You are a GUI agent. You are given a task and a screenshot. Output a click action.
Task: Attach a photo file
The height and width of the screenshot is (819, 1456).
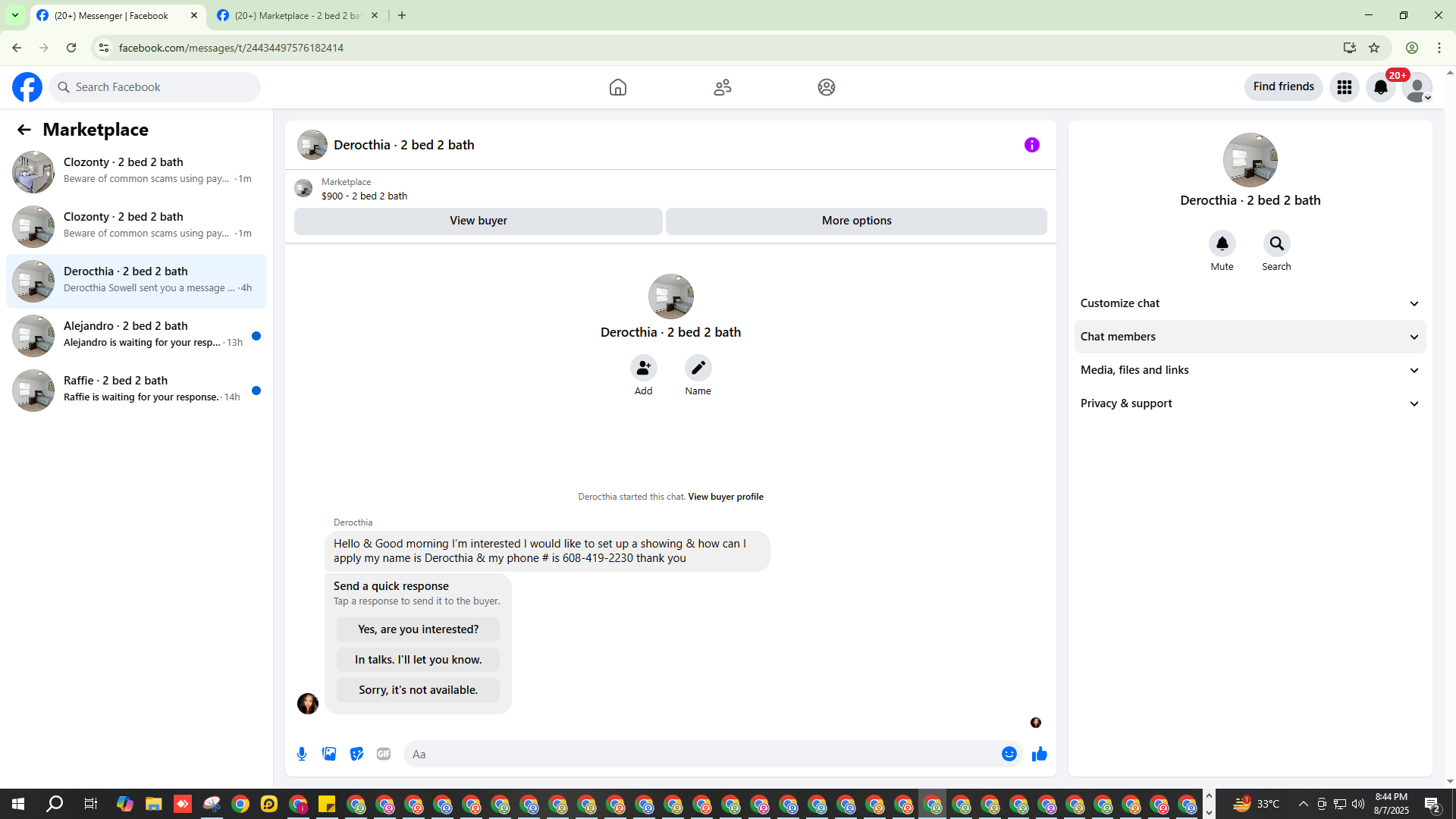click(329, 754)
